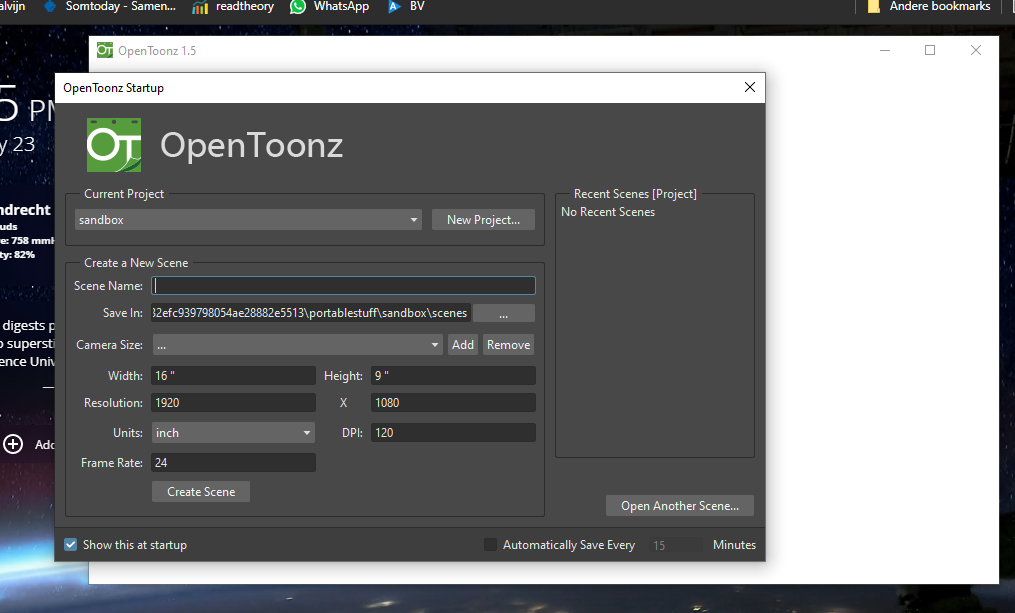Click the Remove button next to Camera Size
This screenshot has width=1015, height=613.
[x=508, y=344]
